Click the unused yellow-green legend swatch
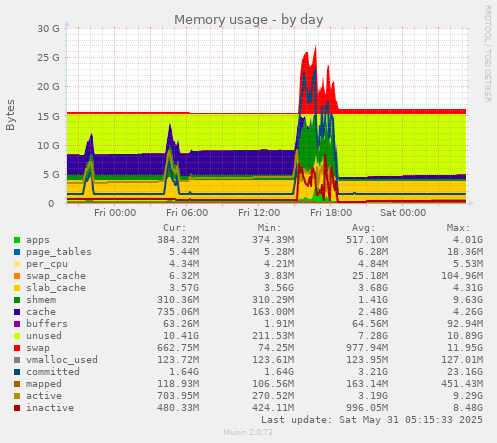 point(17,336)
